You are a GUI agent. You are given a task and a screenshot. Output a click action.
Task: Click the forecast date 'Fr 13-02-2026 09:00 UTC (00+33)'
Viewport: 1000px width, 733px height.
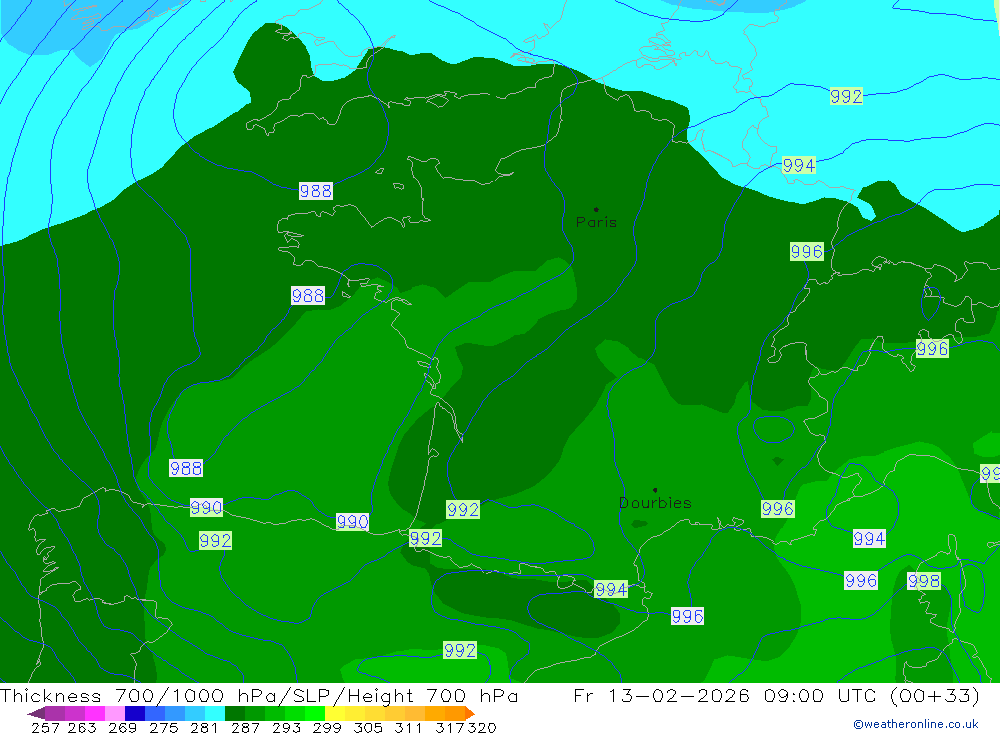point(776,695)
